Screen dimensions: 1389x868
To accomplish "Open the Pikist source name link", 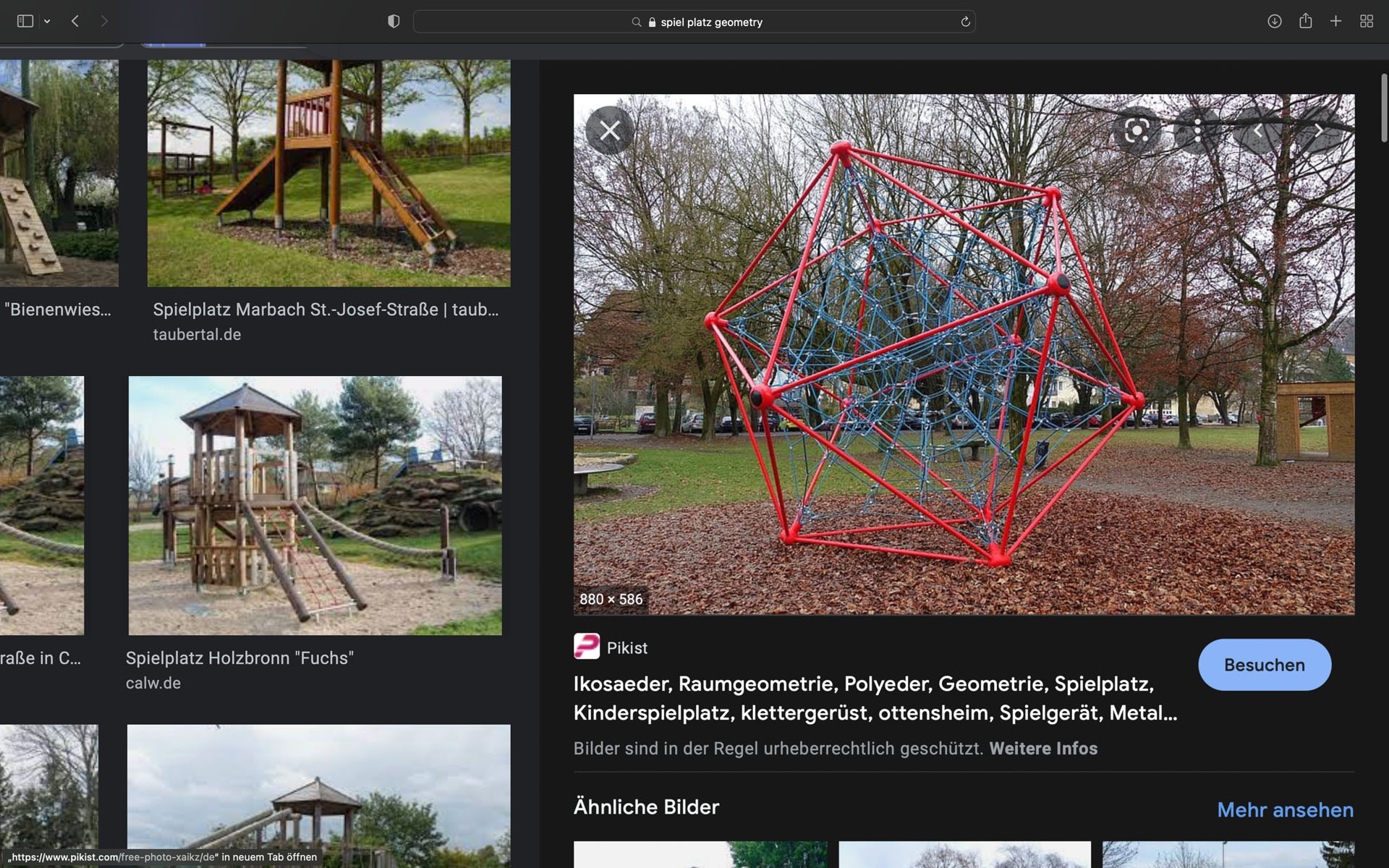I will [627, 648].
